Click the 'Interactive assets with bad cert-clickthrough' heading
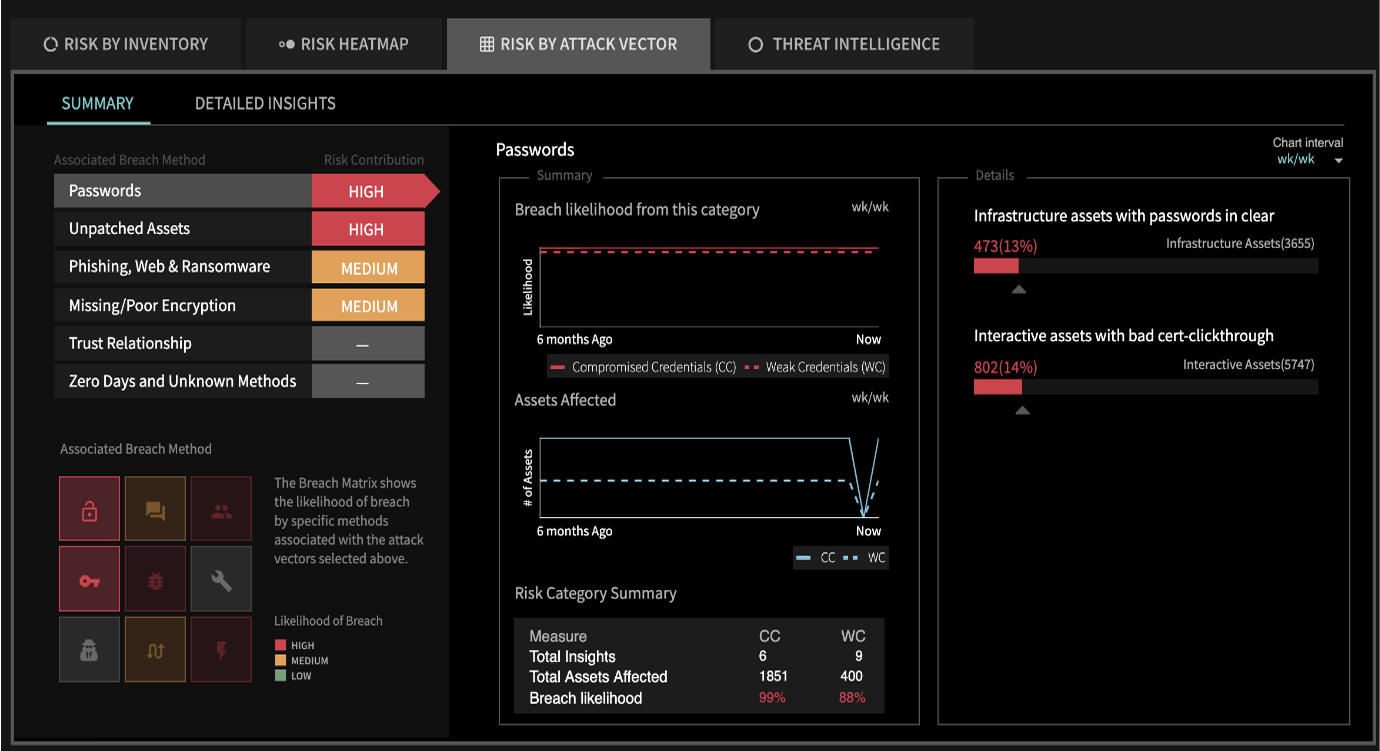 coord(1124,336)
